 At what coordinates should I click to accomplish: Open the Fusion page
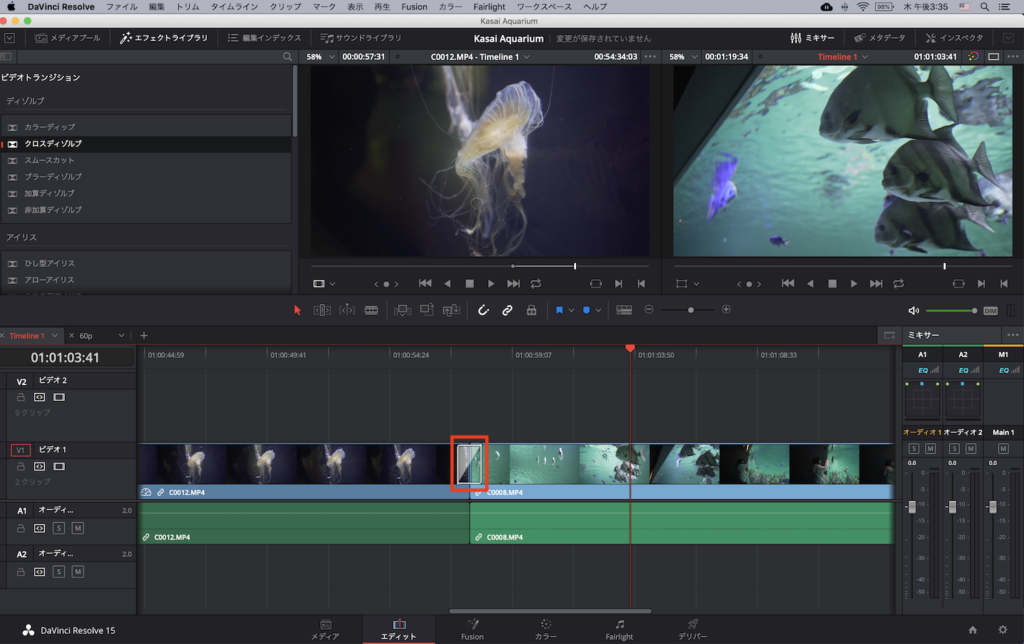(x=472, y=628)
